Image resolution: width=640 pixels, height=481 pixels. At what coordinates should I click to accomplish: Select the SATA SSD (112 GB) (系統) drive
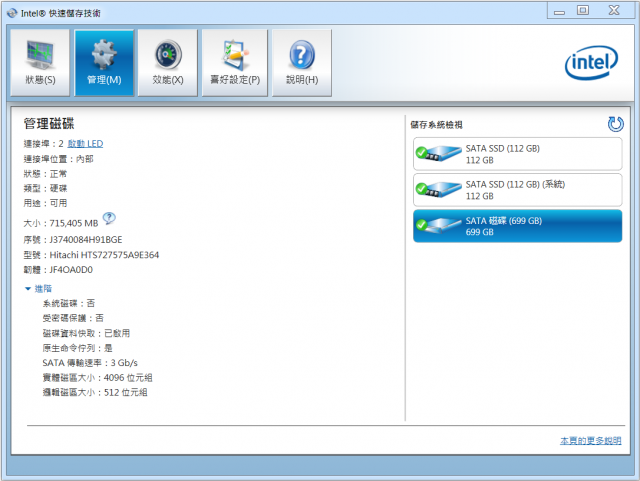(x=518, y=190)
